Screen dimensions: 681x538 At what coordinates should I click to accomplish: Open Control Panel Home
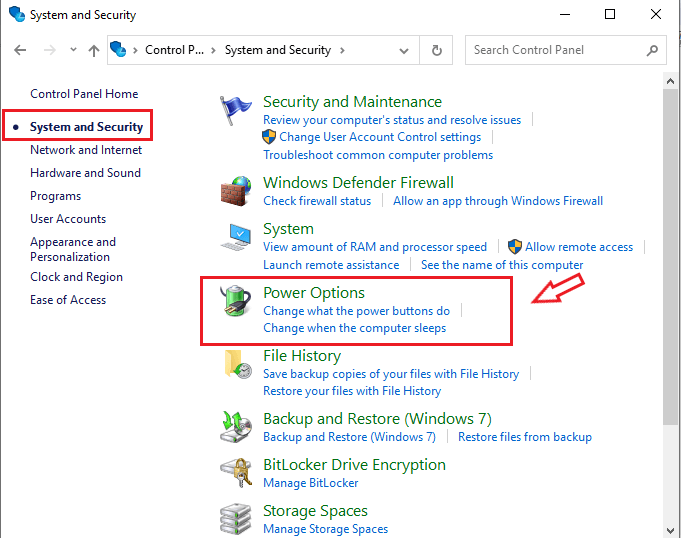(84, 94)
